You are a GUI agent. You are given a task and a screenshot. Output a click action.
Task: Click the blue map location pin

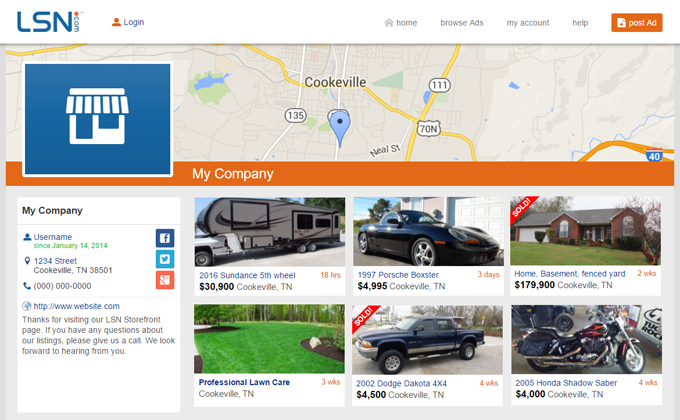click(x=340, y=129)
